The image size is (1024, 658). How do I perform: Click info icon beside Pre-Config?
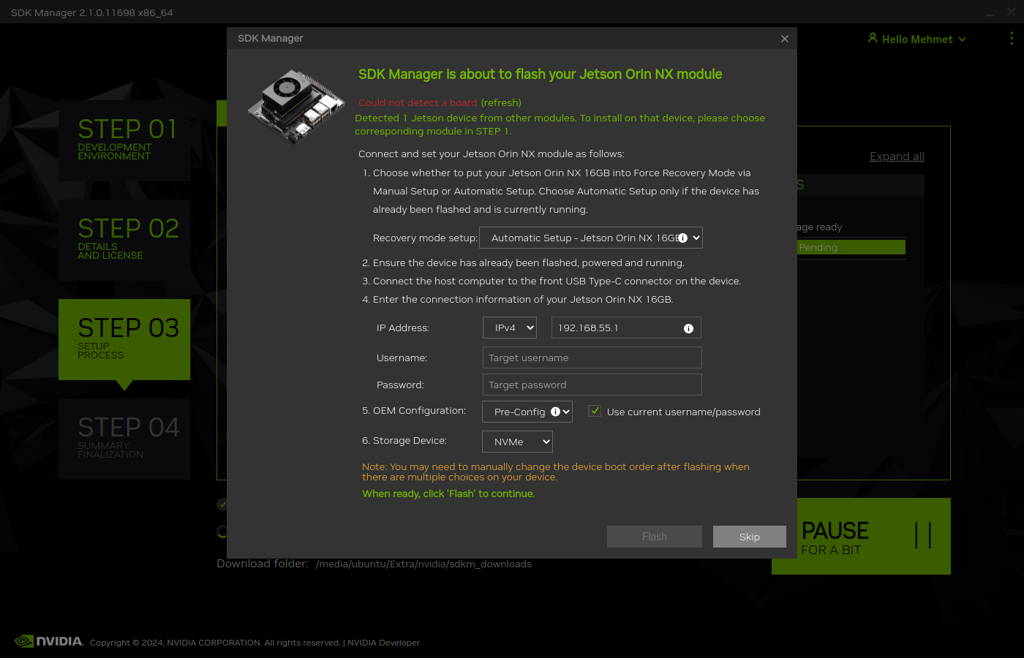[555, 412]
